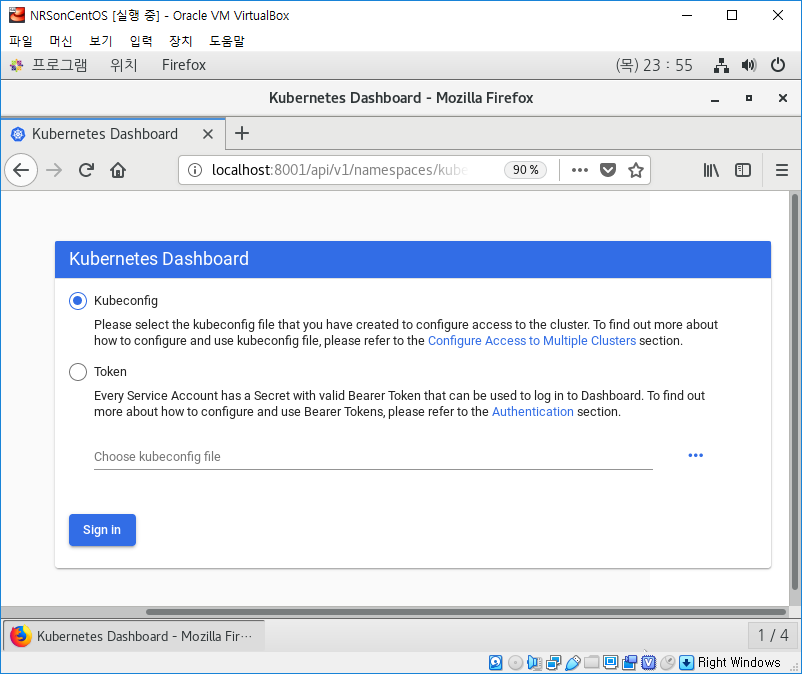Screen dimensions: 802x674
Task: Open the Firefox app menu in top bar
Action: point(184,65)
